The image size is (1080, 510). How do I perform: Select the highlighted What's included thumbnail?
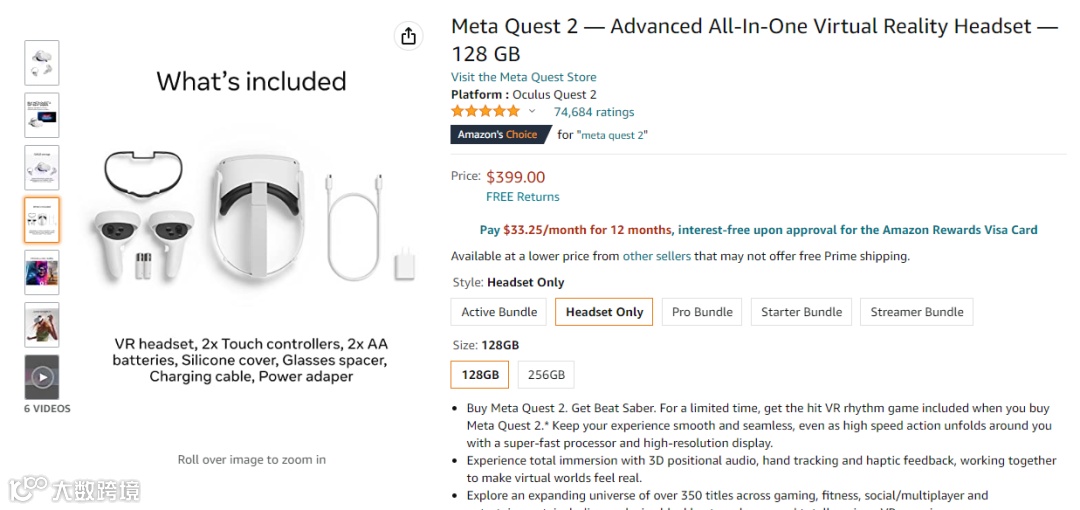pos(42,220)
